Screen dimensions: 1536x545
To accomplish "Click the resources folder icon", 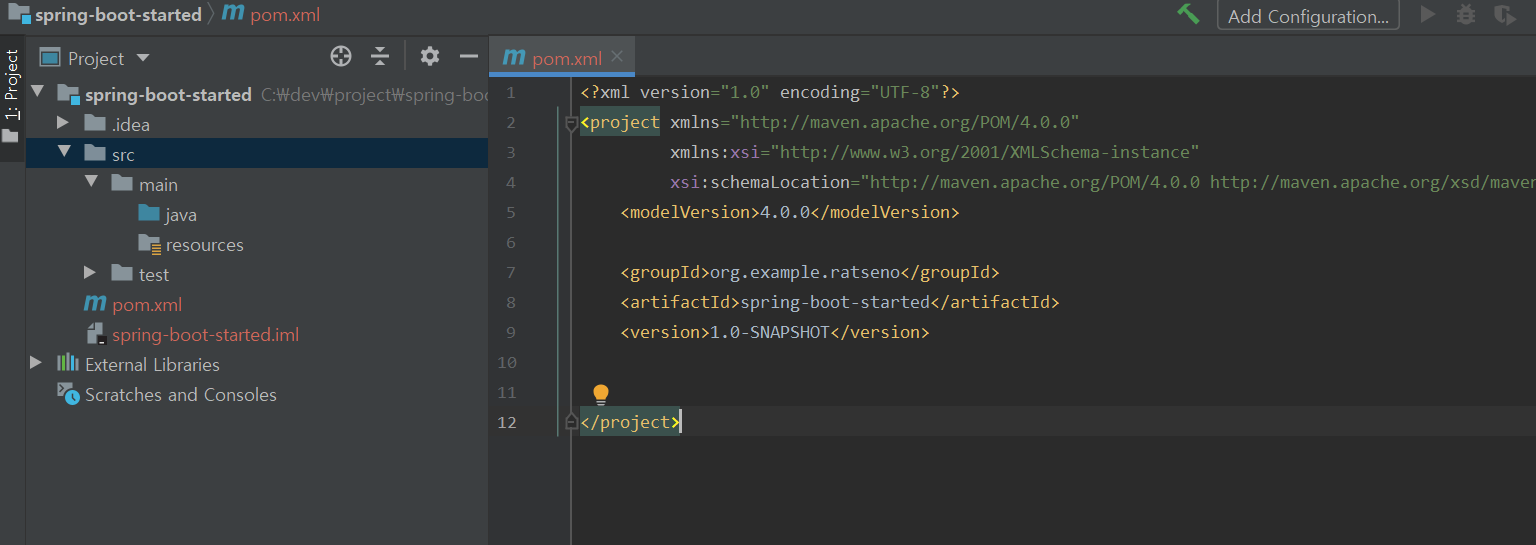I will tap(149, 243).
